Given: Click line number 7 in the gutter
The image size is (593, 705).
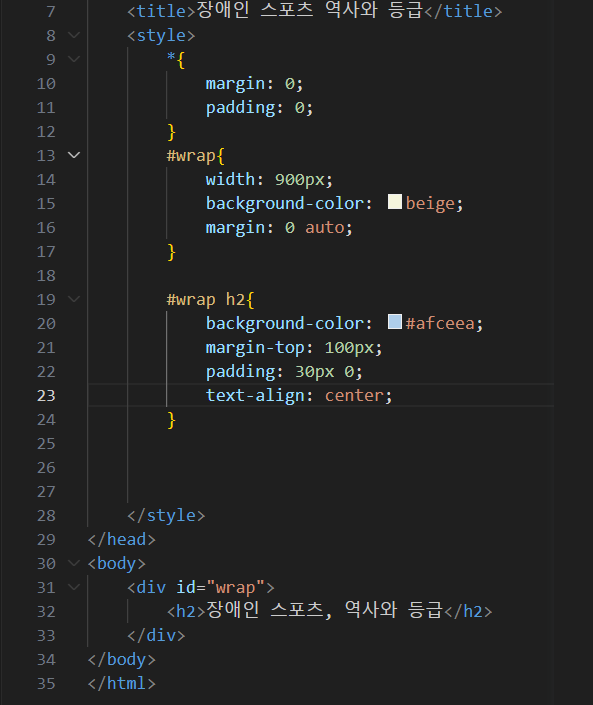Looking at the screenshot, I should 51,11.
